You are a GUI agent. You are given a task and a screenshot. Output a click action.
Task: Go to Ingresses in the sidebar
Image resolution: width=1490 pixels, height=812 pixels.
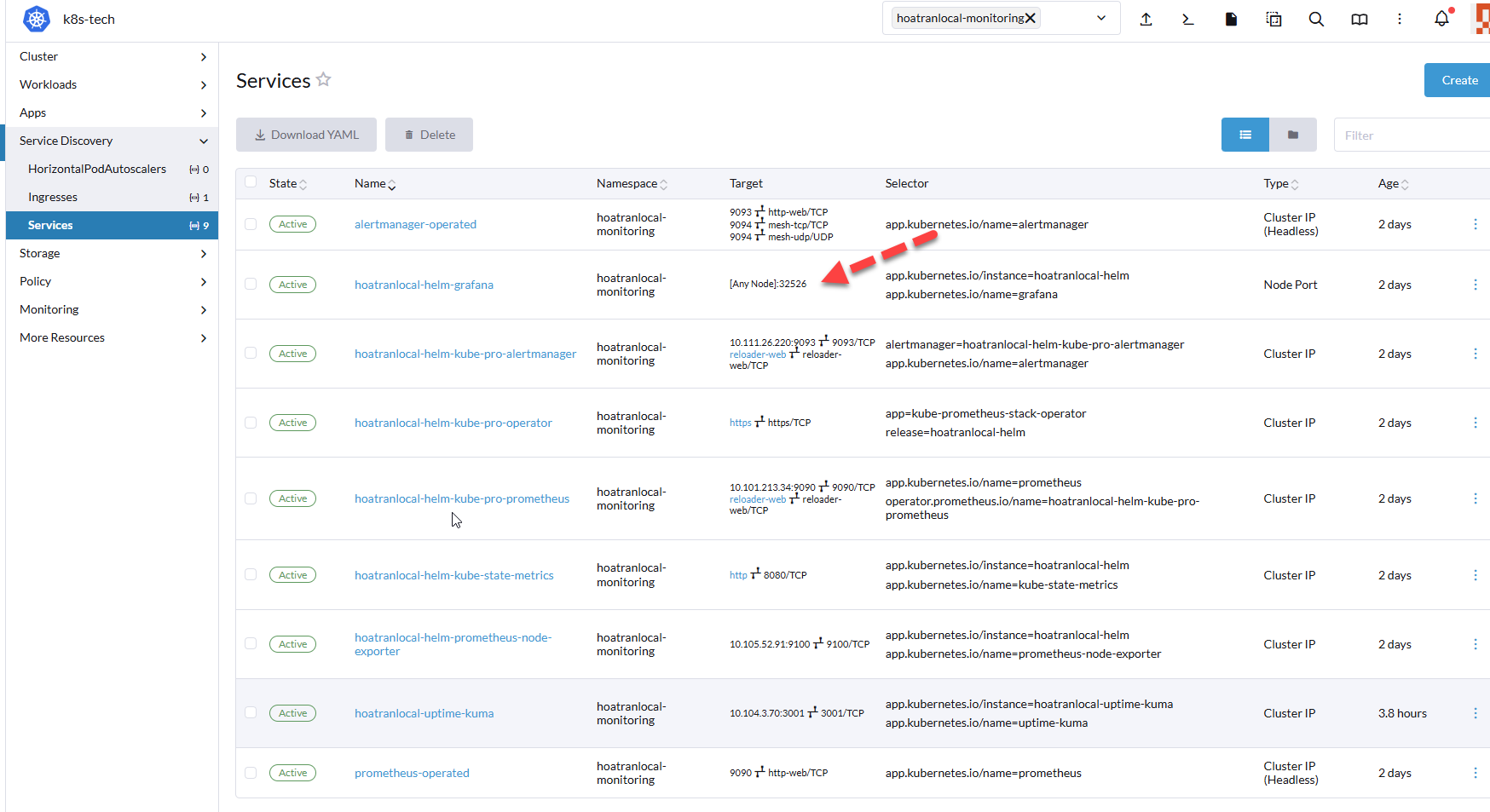pyautogui.click(x=53, y=197)
